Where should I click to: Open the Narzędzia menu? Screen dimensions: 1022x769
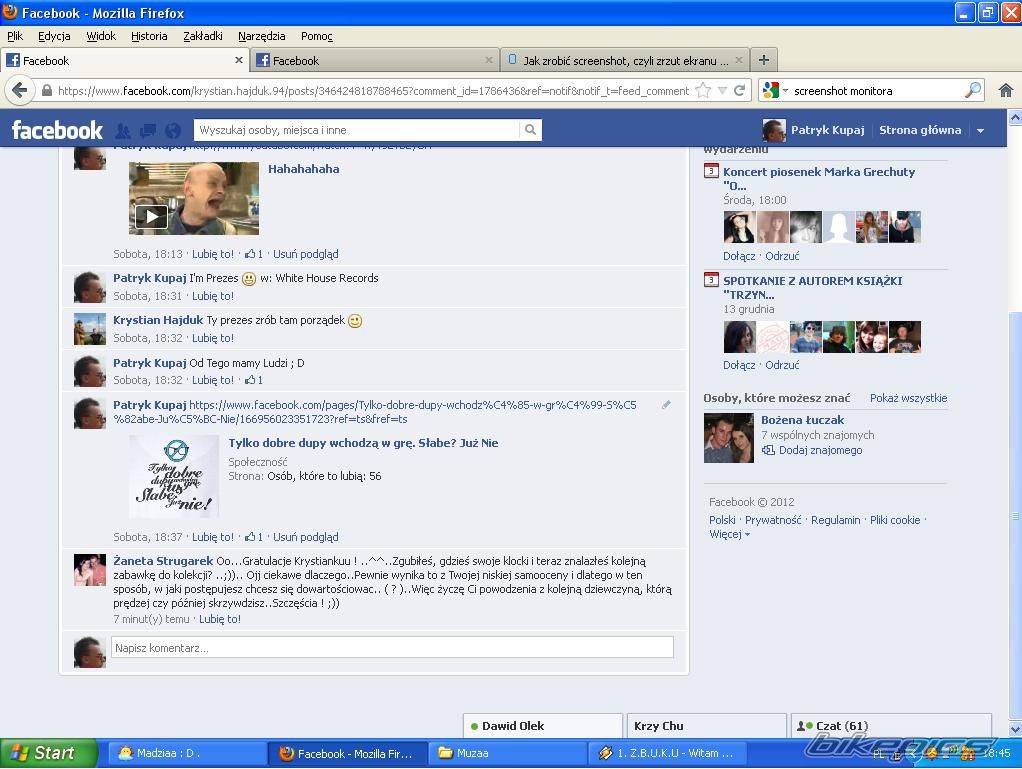[x=261, y=36]
